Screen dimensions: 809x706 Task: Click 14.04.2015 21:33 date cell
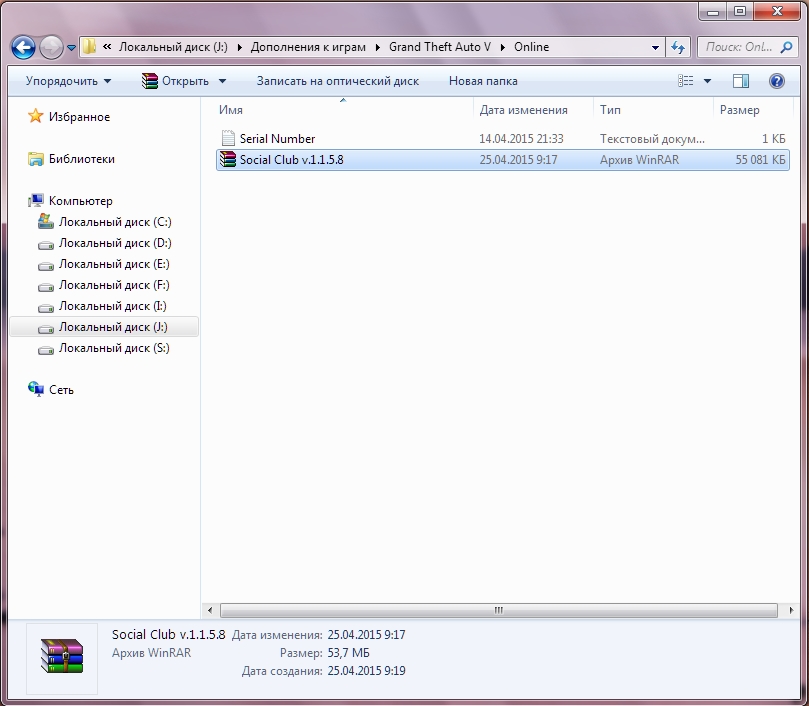521,139
